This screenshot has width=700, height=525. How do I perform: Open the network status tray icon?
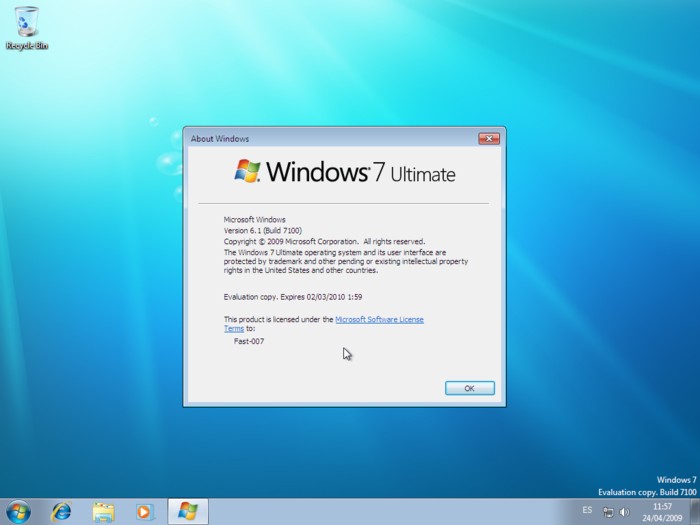[608, 512]
